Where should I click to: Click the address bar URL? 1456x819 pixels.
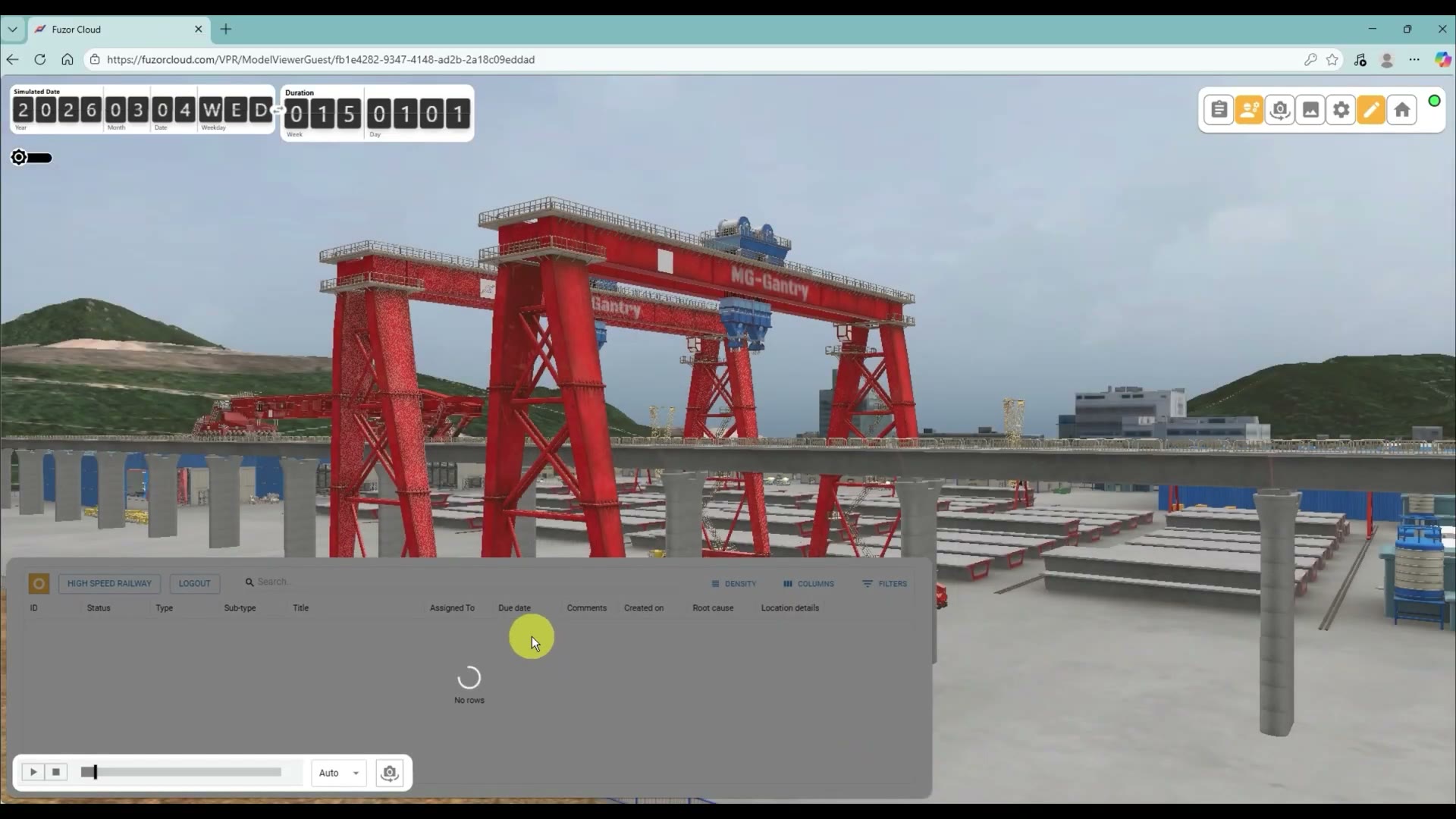tap(321, 59)
